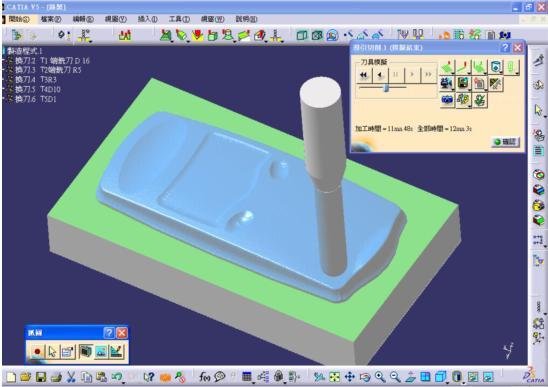Select tree item 換刀.4 T3R3
The height and width of the screenshot is (387, 548).
point(35,79)
